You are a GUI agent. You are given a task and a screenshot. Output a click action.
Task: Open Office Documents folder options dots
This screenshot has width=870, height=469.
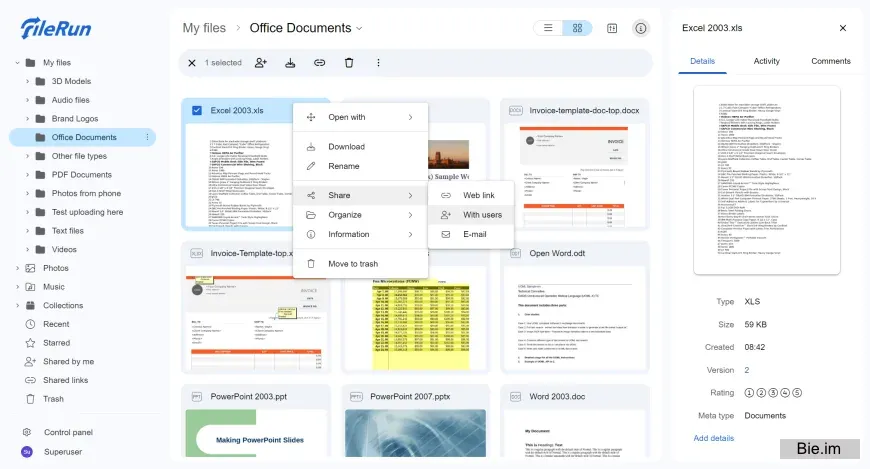pos(148,137)
